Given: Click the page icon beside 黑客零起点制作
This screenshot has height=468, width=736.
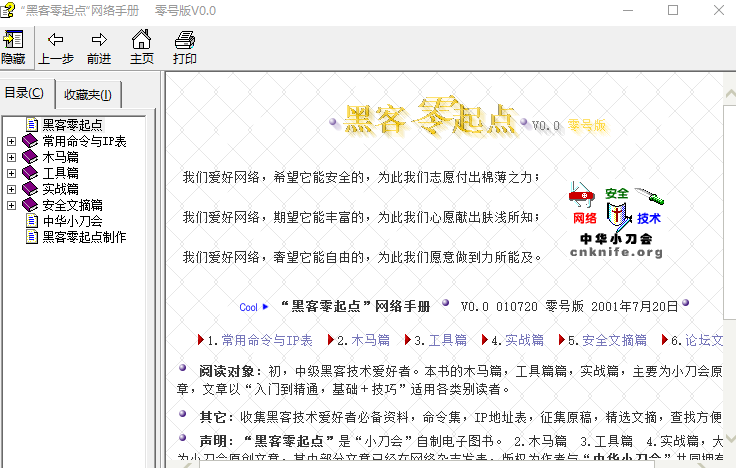Looking at the screenshot, I should click(x=32, y=237).
